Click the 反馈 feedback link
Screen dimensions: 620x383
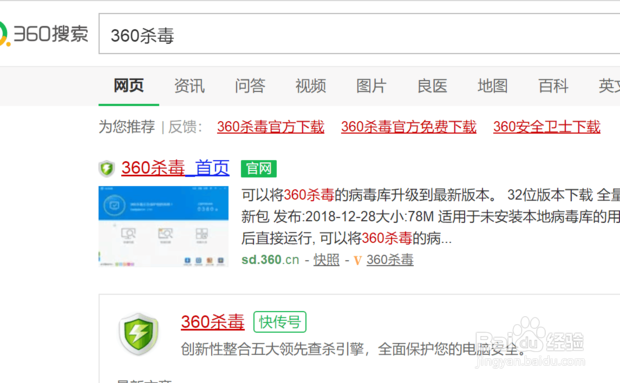pos(182,127)
